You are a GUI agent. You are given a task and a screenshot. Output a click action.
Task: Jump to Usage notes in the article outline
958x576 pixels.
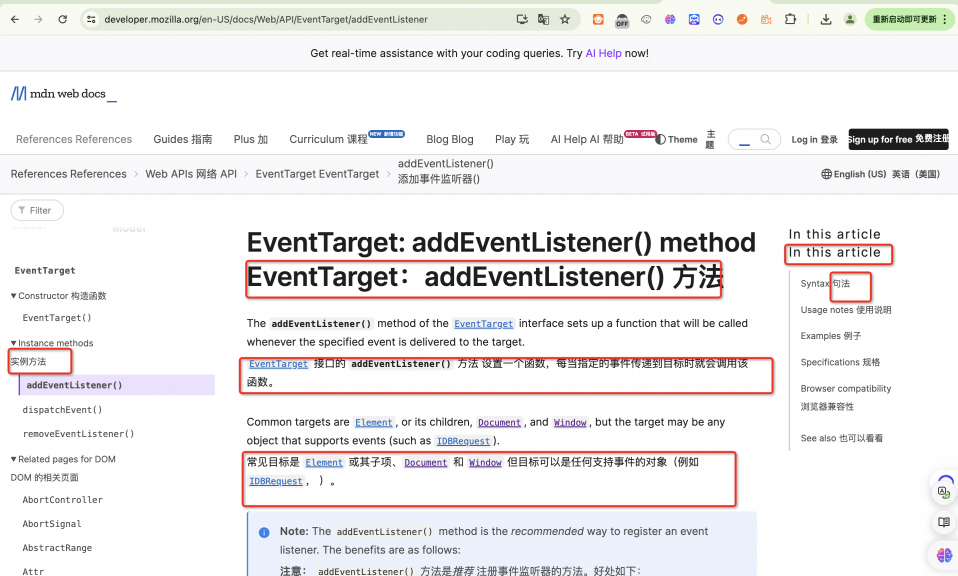846,310
